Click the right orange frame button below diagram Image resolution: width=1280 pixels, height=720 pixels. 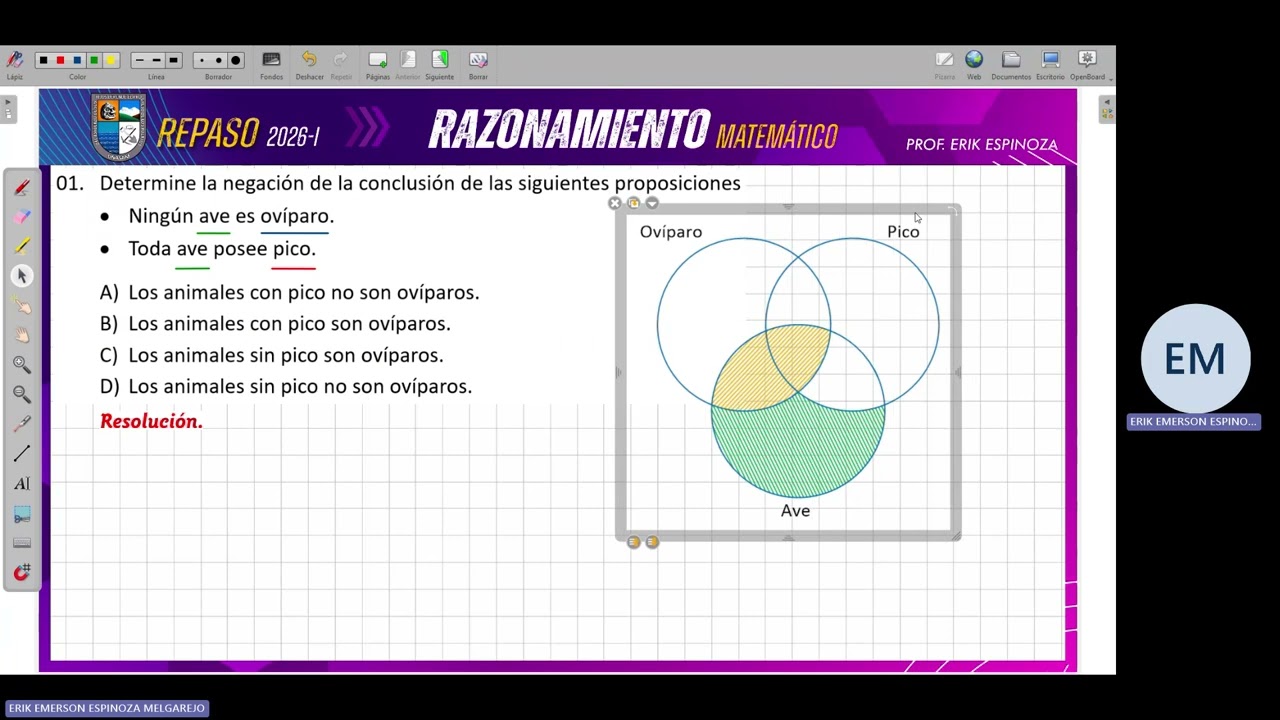[x=652, y=542]
